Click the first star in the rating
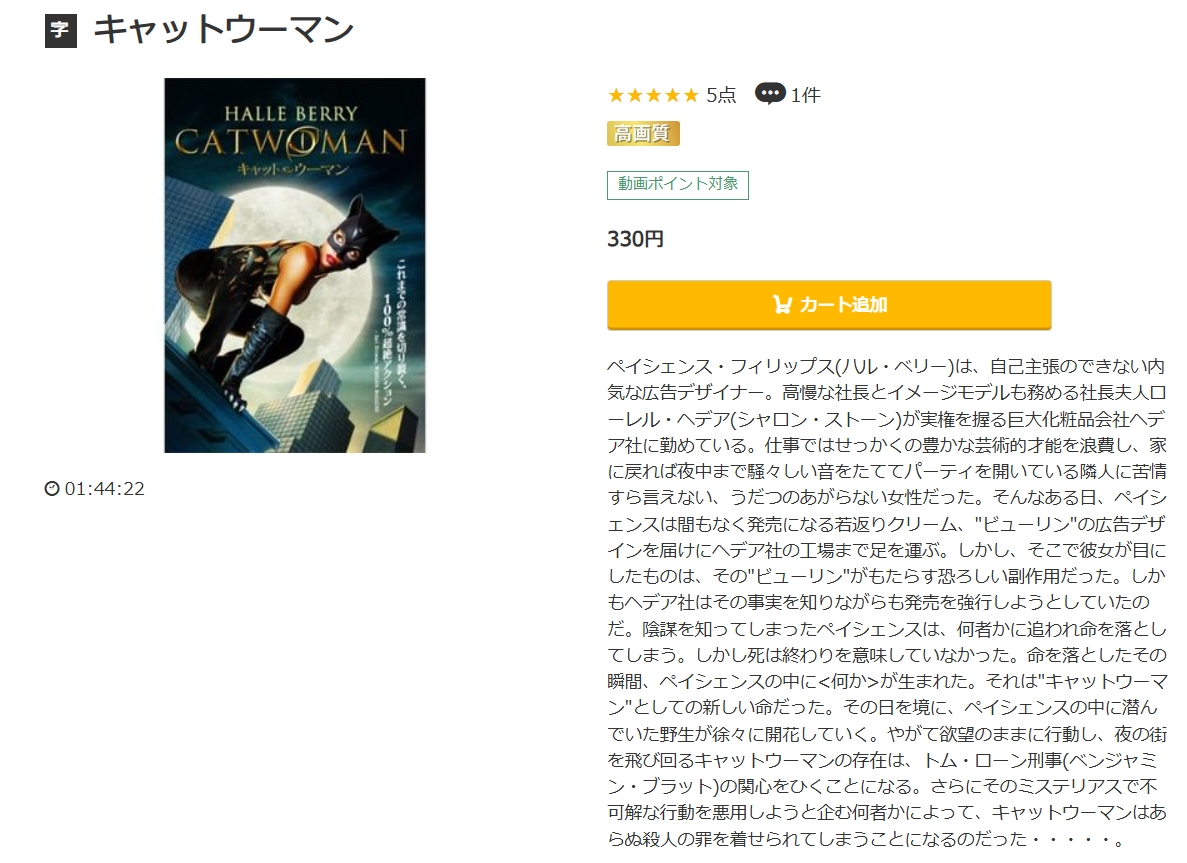Screen dimensions: 1187x863 (616, 95)
